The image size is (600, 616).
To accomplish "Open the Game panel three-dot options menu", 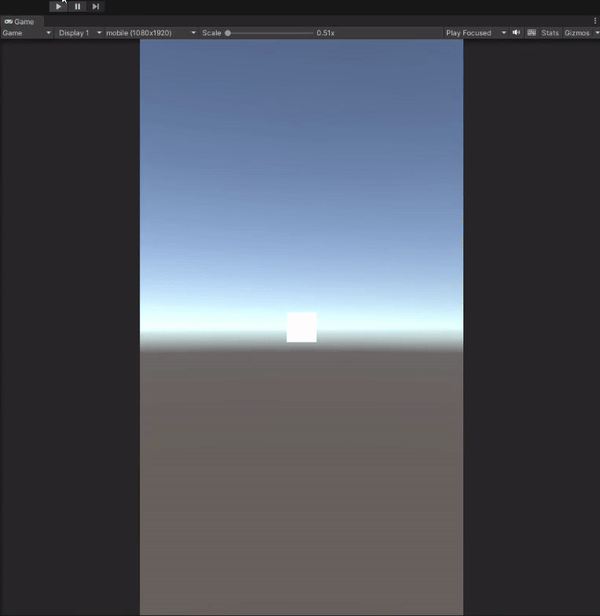I will [595, 21].
